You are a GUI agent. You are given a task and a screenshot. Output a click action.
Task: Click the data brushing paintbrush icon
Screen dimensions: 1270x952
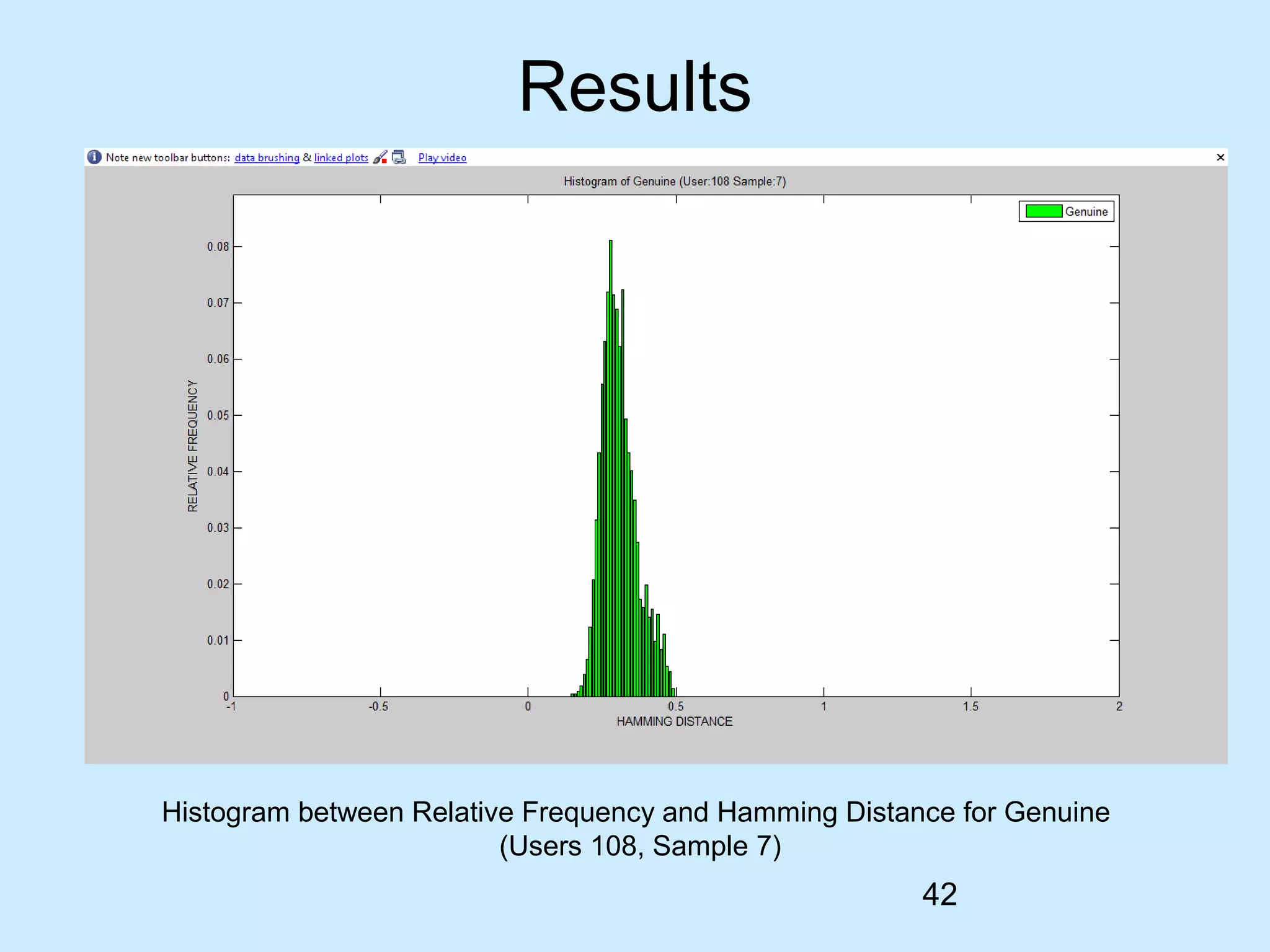tap(380, 157)
